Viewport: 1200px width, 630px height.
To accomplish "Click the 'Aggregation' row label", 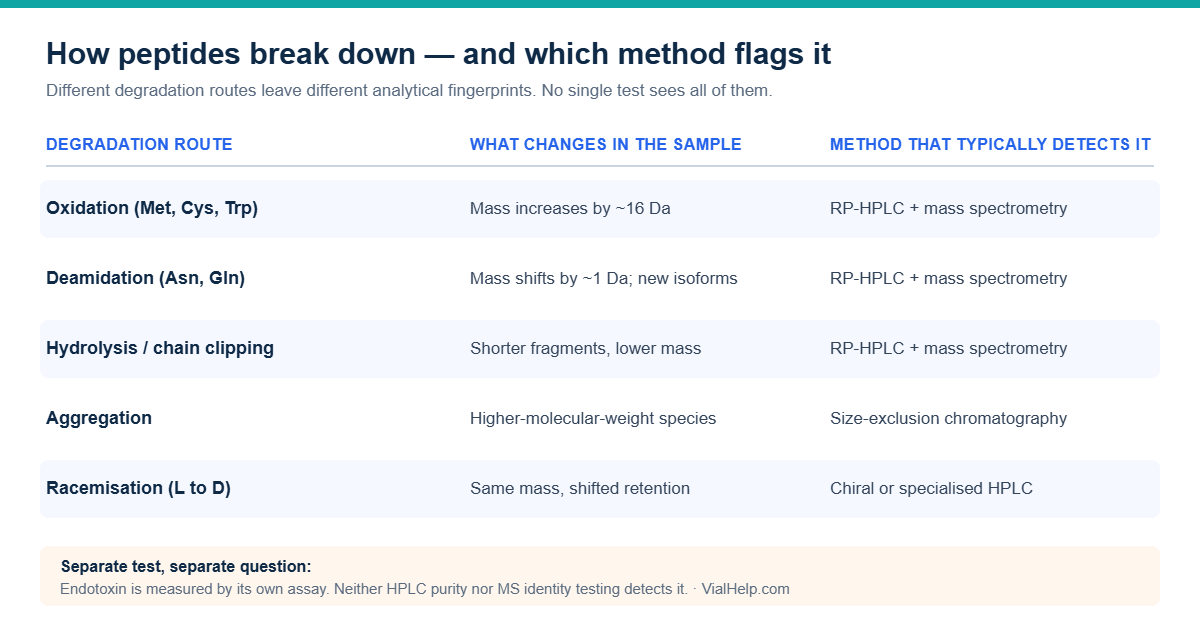I will coord(99,419).
